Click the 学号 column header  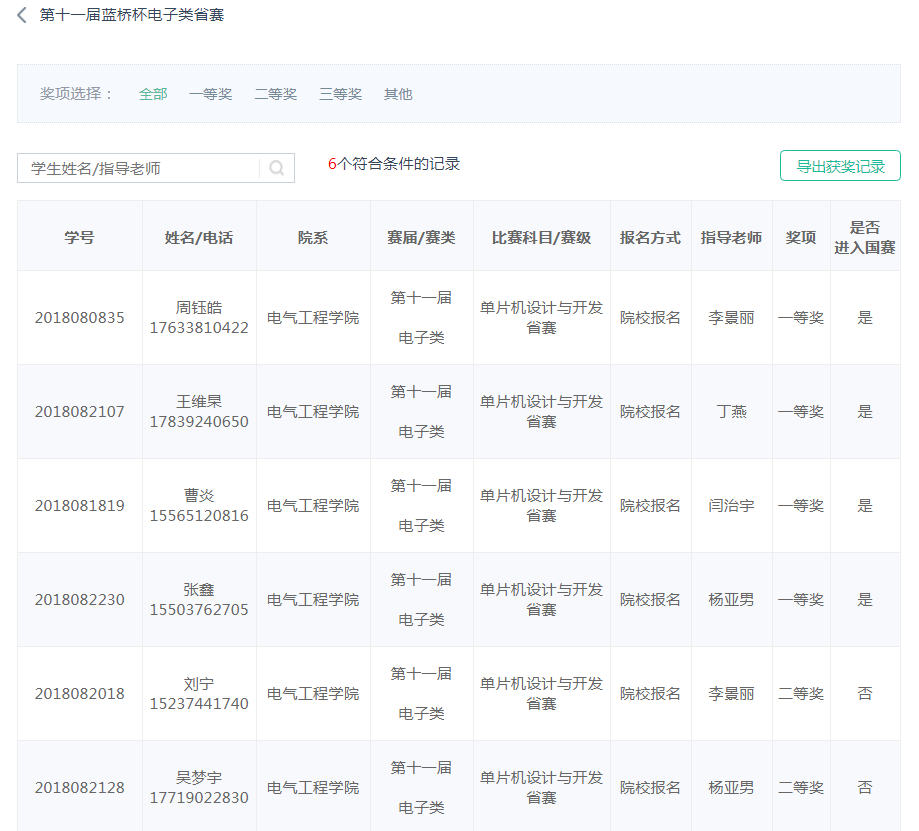point(80,237)
